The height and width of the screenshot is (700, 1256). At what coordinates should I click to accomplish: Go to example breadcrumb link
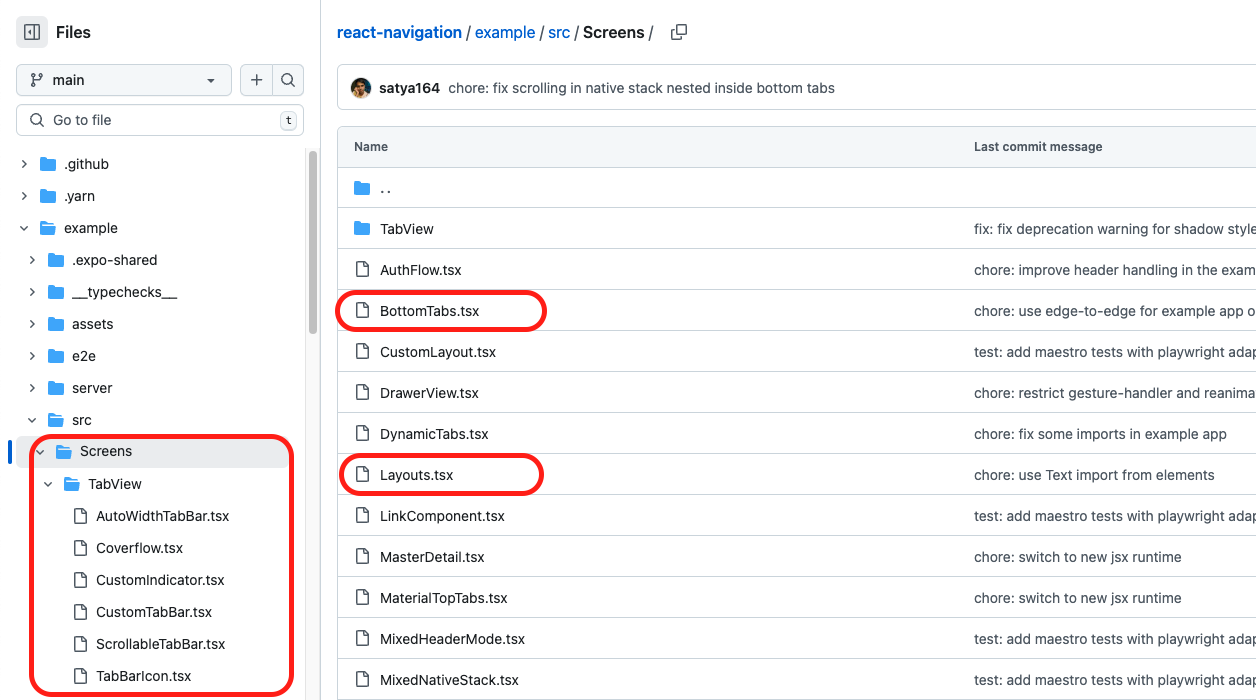point(505,32)
